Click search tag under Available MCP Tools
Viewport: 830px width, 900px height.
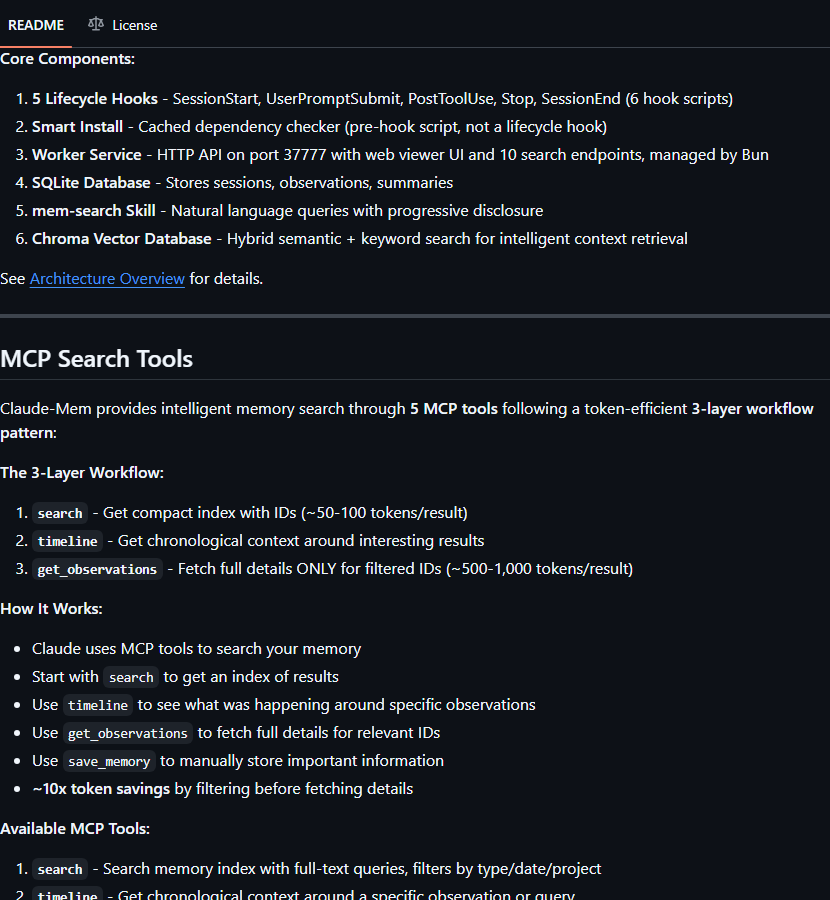click(60, 870)
